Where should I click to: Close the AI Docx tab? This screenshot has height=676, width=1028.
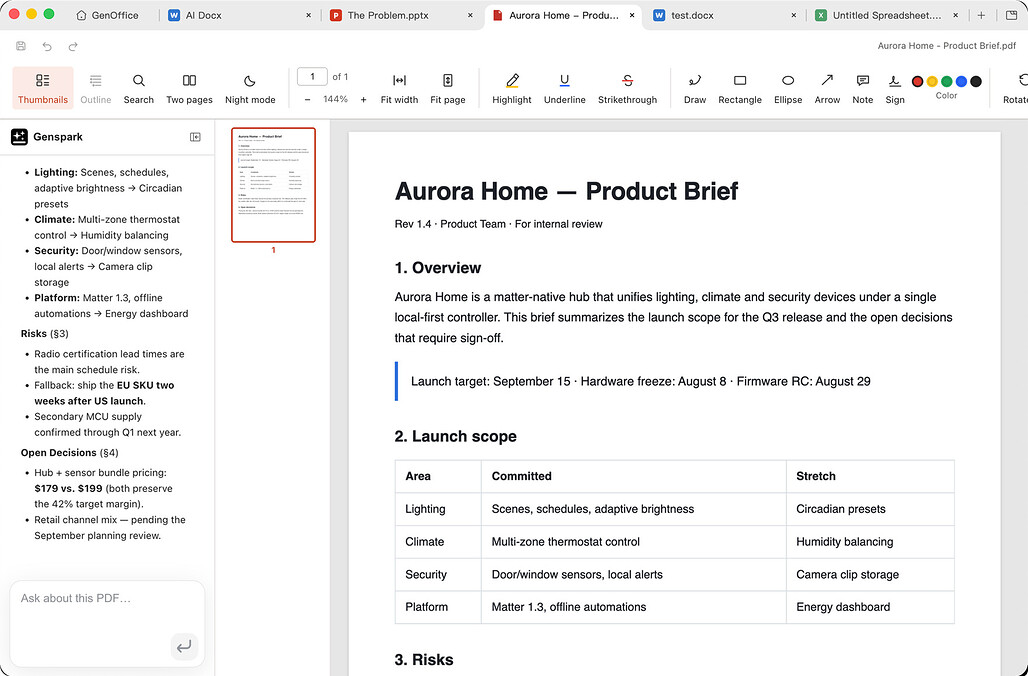tap(309, 15)
